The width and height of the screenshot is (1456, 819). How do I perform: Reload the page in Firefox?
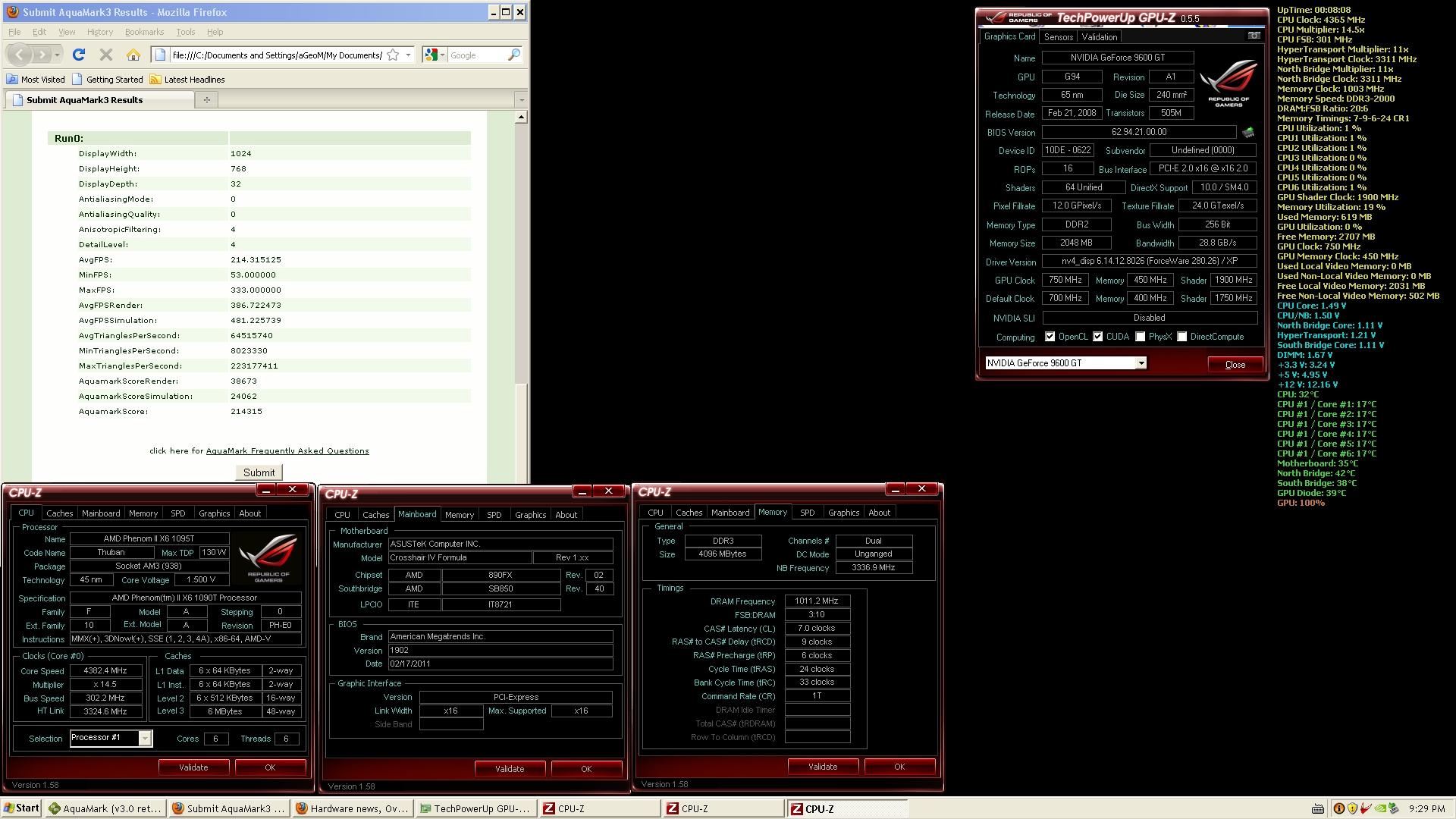(78, 55)
